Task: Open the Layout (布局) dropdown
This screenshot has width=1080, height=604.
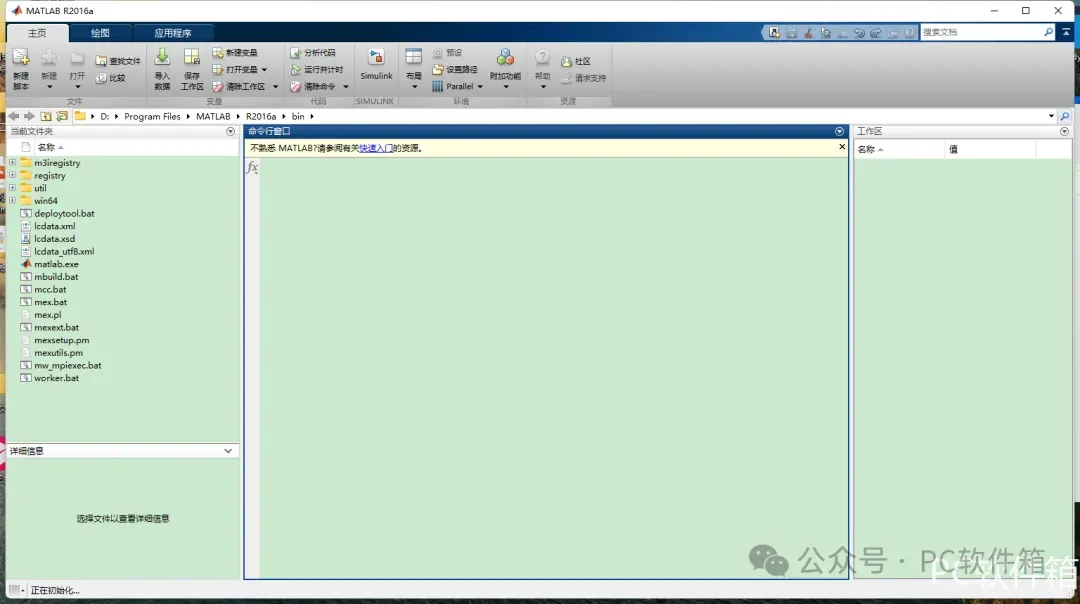Action: click(414, 87)
